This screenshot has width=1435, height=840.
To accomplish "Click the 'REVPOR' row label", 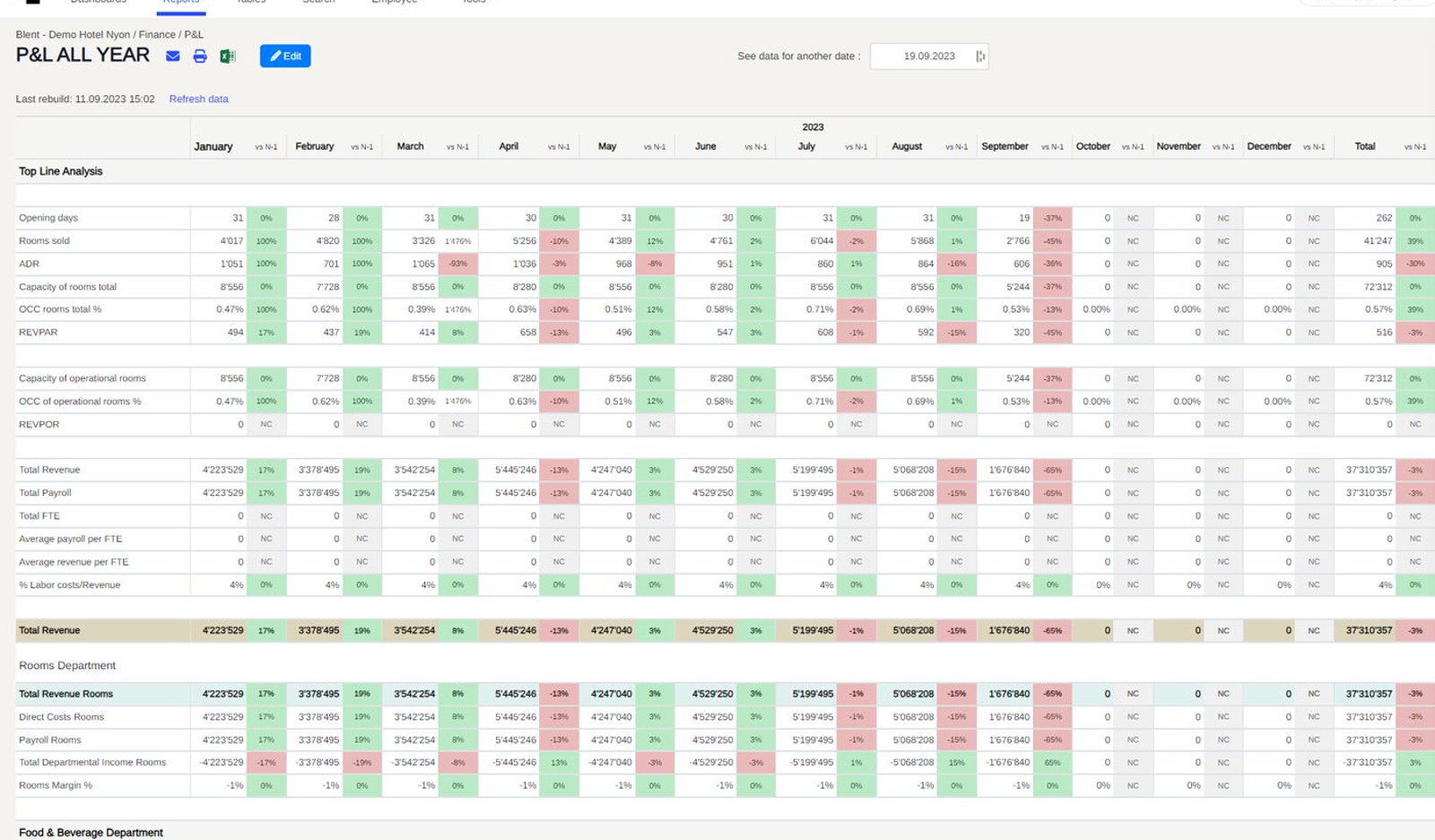I will (39, 424).
